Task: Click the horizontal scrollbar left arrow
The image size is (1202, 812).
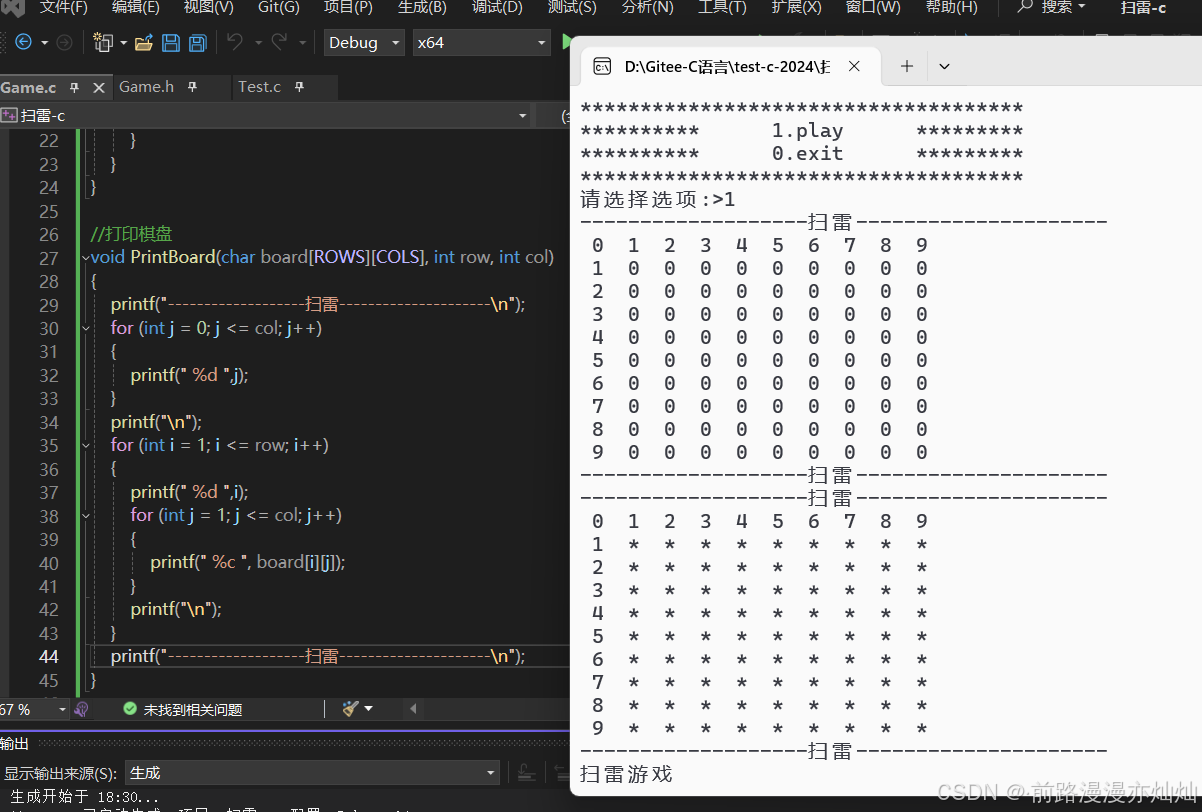Action: 413,708
